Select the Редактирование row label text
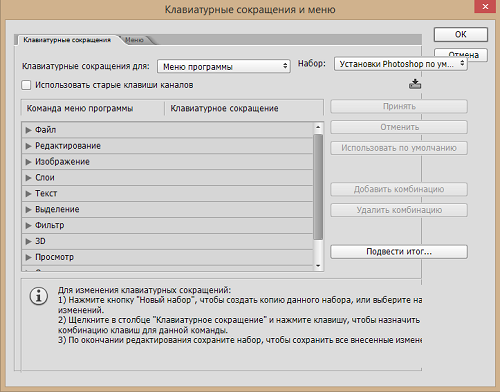The width and height of the screenshot is (500, 392). 68,146
